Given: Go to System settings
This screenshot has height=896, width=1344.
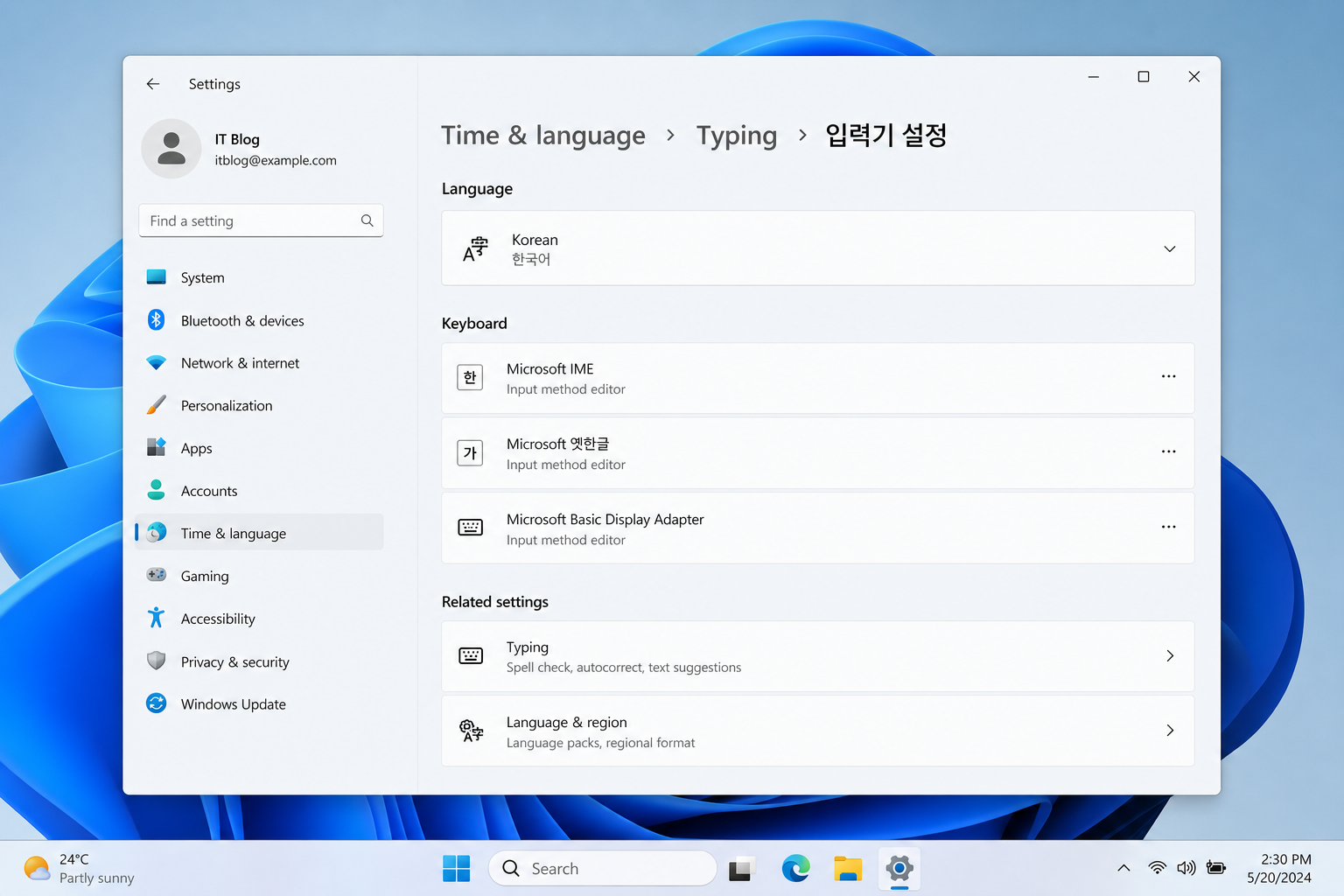Looking at the screenshot, I should [260, 277].
